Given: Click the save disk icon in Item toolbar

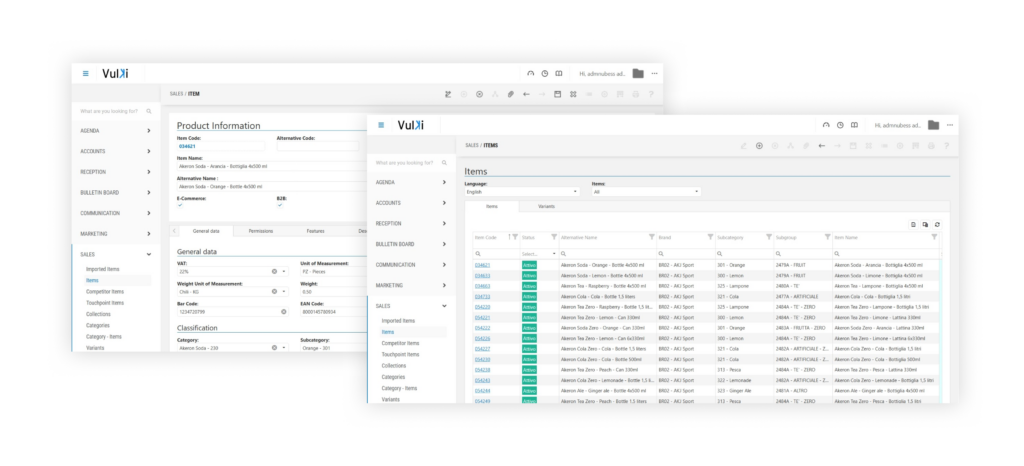Looking at the screenshot, I should click(556, 94).
